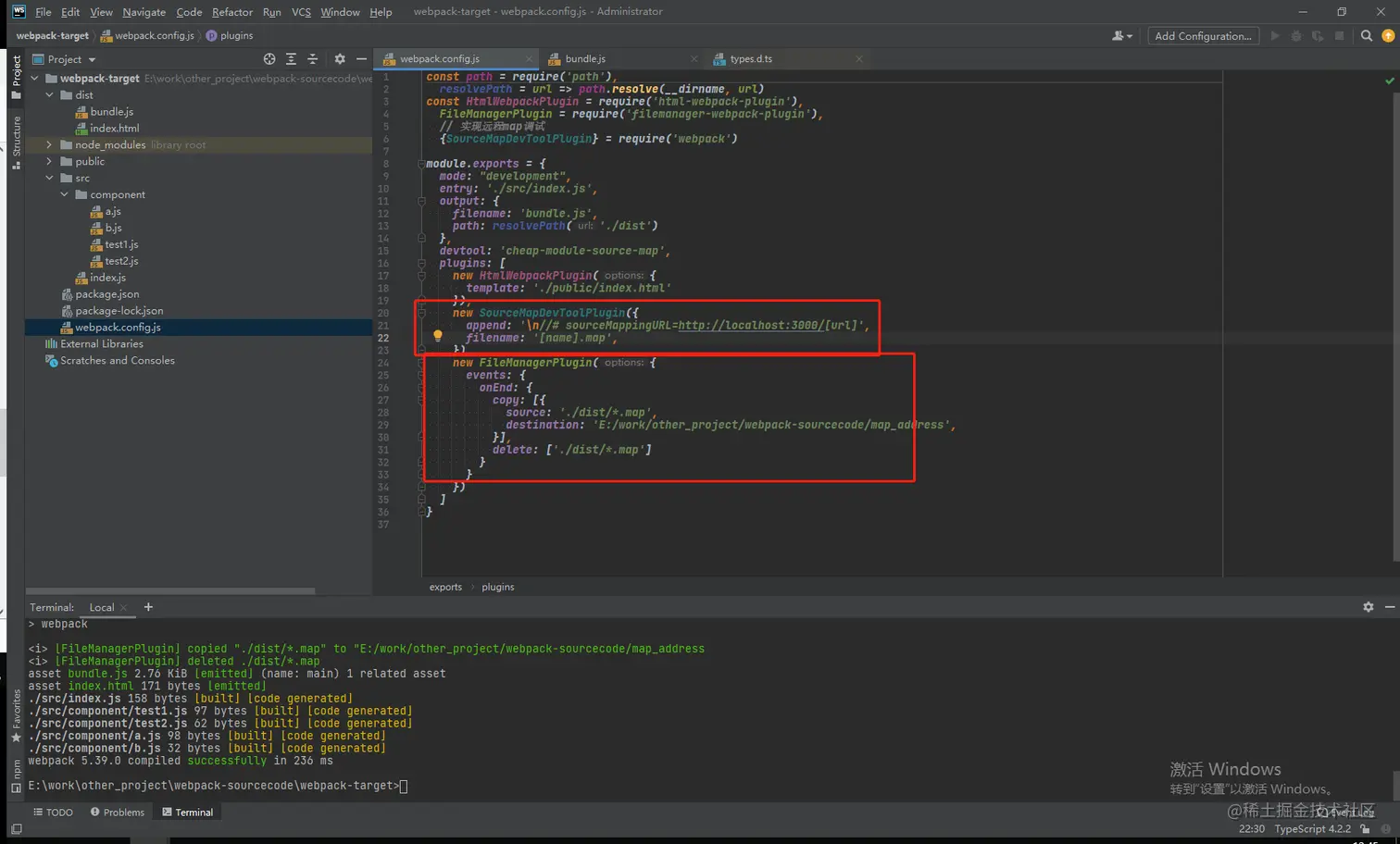Click the exports editor breadcrumb
1400x844 pixels.
(x=445, y=587)
